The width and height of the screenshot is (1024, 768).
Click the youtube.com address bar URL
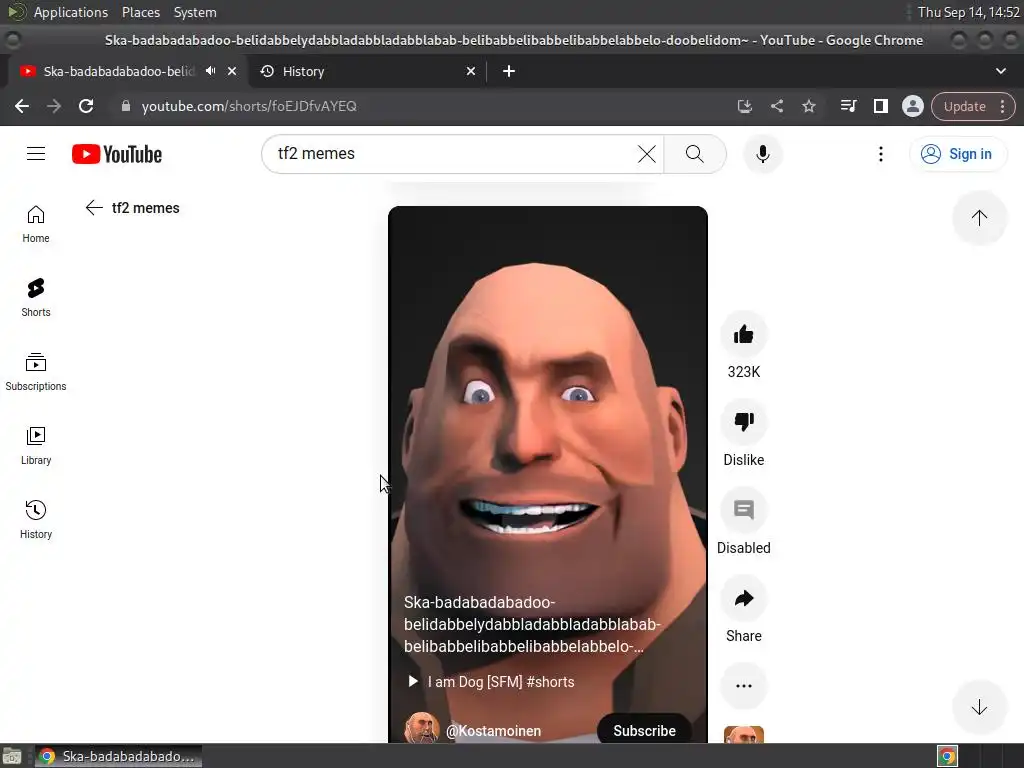click(x=249, y=106)
